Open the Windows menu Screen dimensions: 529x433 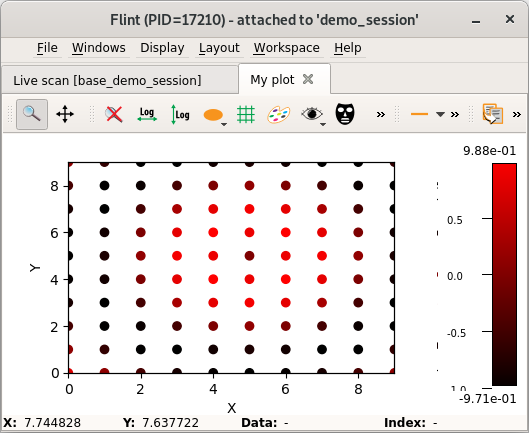pos(99,48)
